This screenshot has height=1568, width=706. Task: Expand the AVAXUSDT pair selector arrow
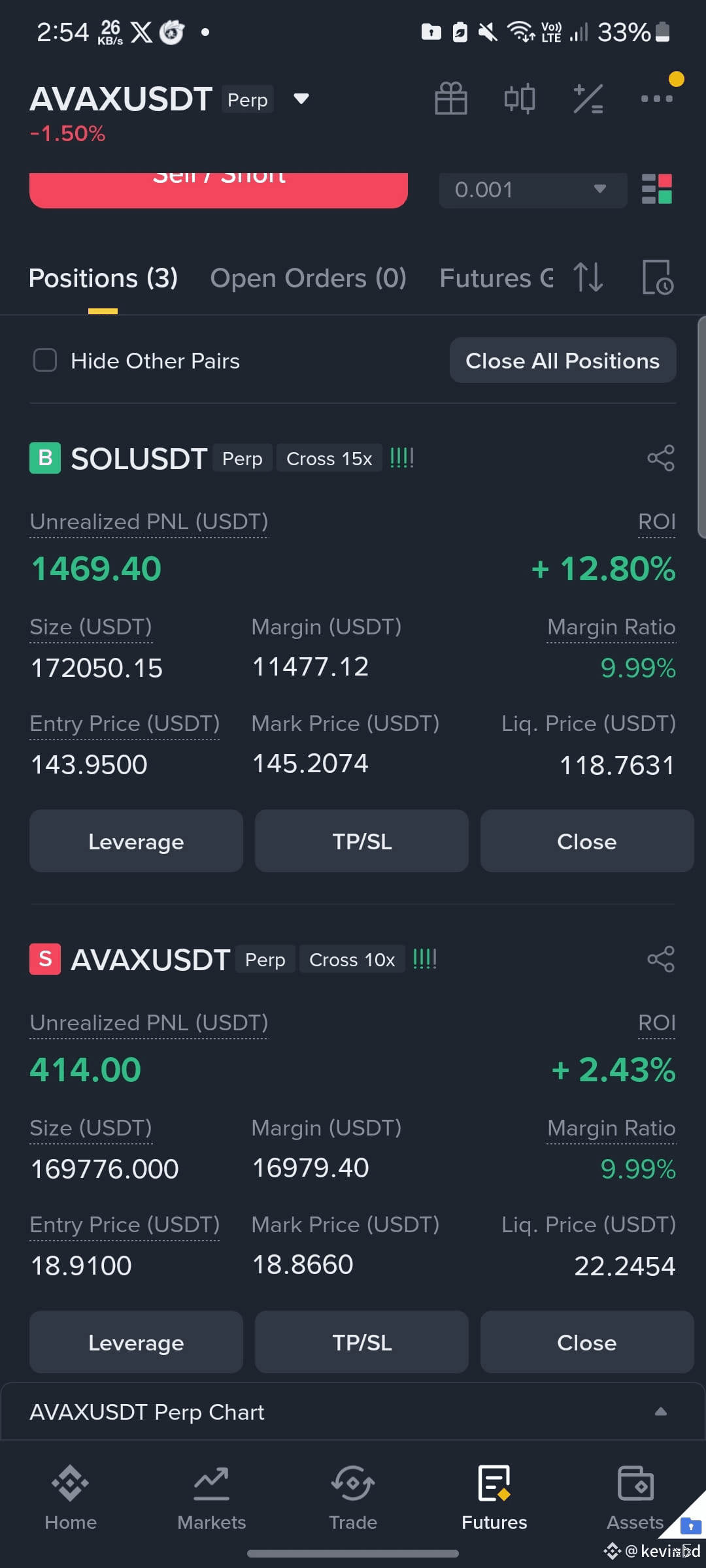(x=301, y=99)
